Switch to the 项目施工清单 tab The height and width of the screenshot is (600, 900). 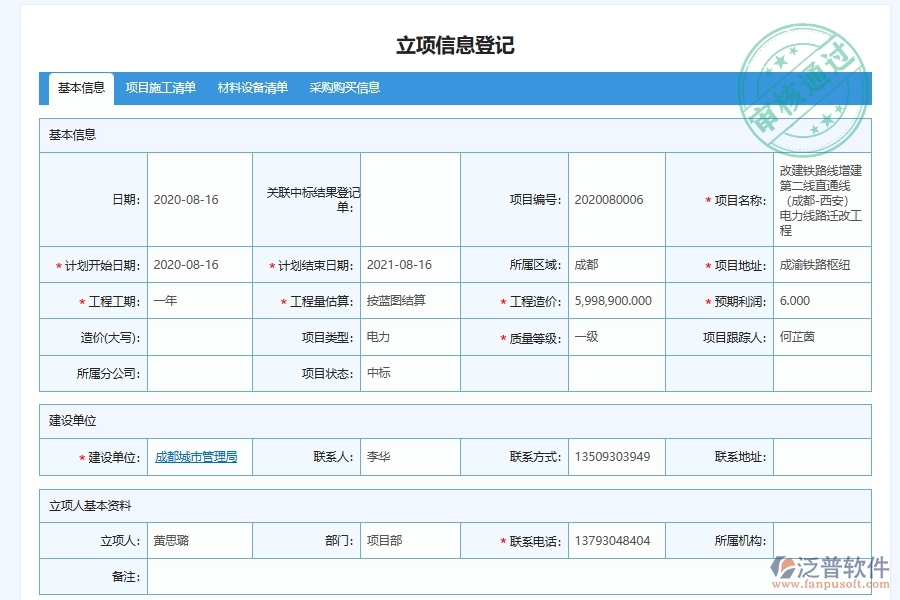pos(161,88)
